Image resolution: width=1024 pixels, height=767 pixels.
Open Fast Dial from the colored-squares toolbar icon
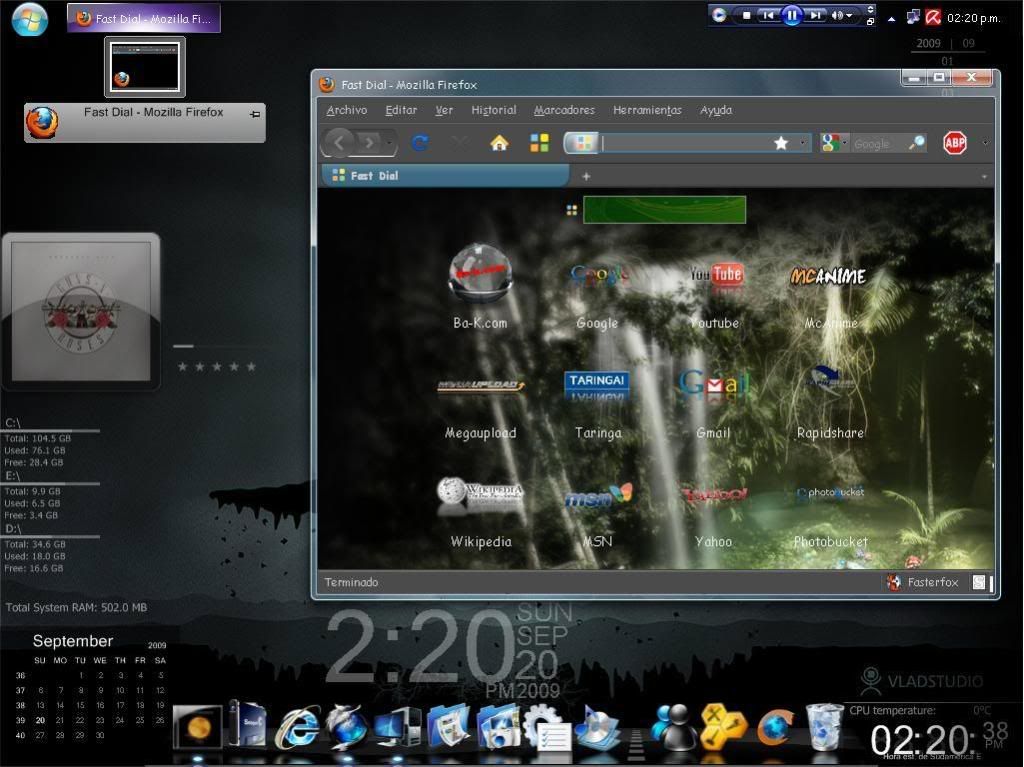[539, 142]
